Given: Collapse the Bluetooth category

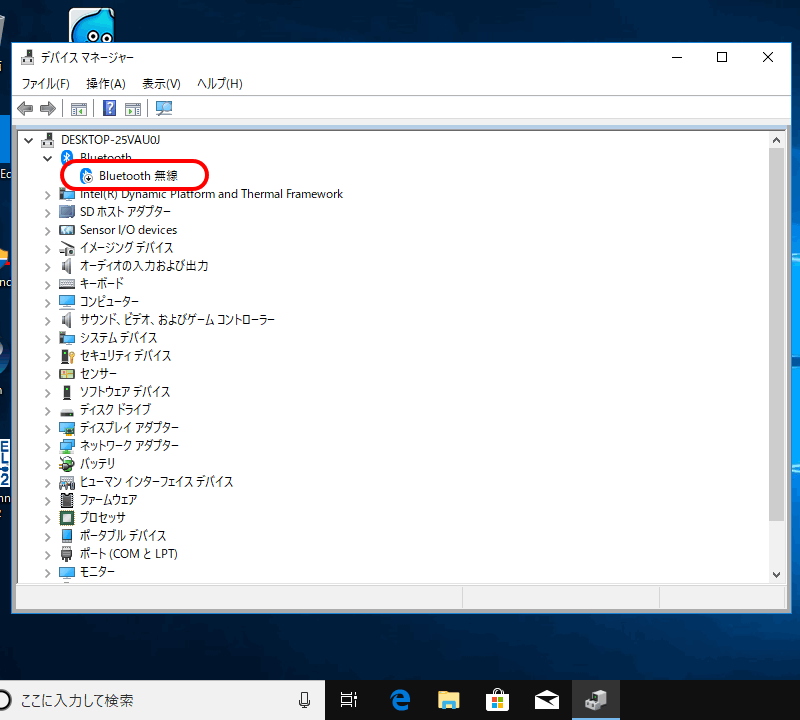Looking at the screenshot, I should pyautogui.click(x=47, y=158).
